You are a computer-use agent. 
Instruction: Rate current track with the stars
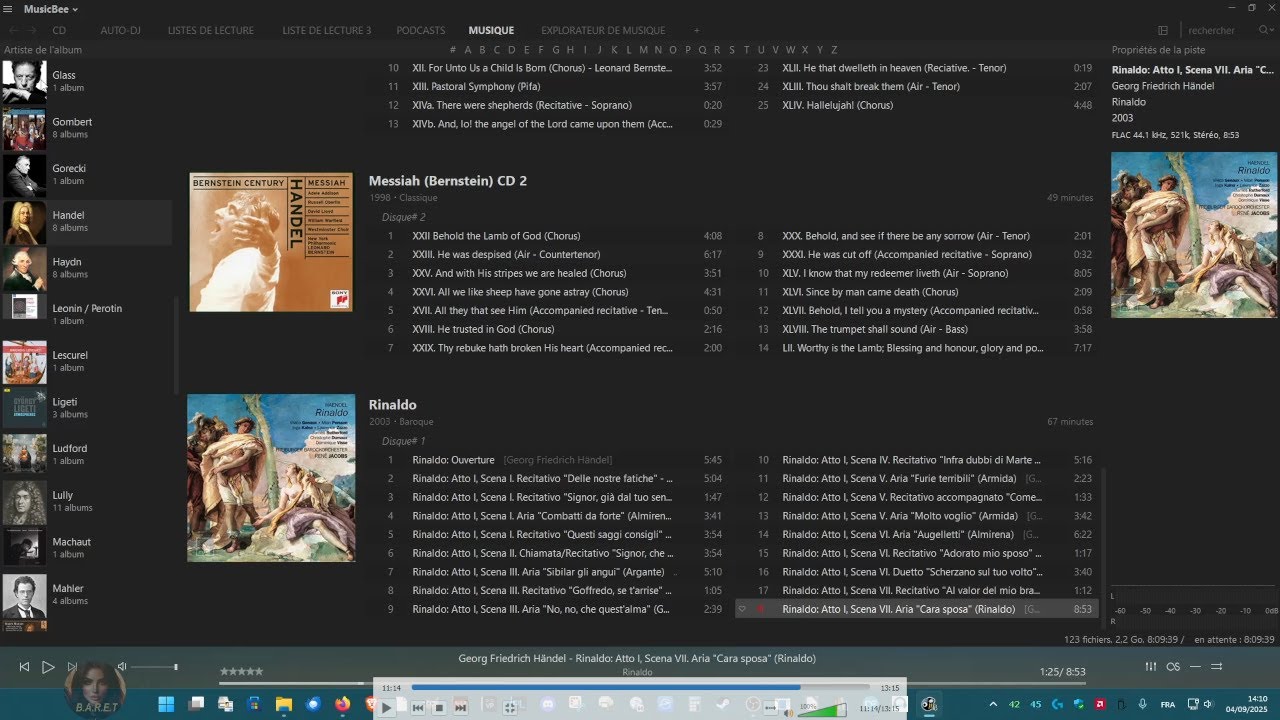coord(241,672)
